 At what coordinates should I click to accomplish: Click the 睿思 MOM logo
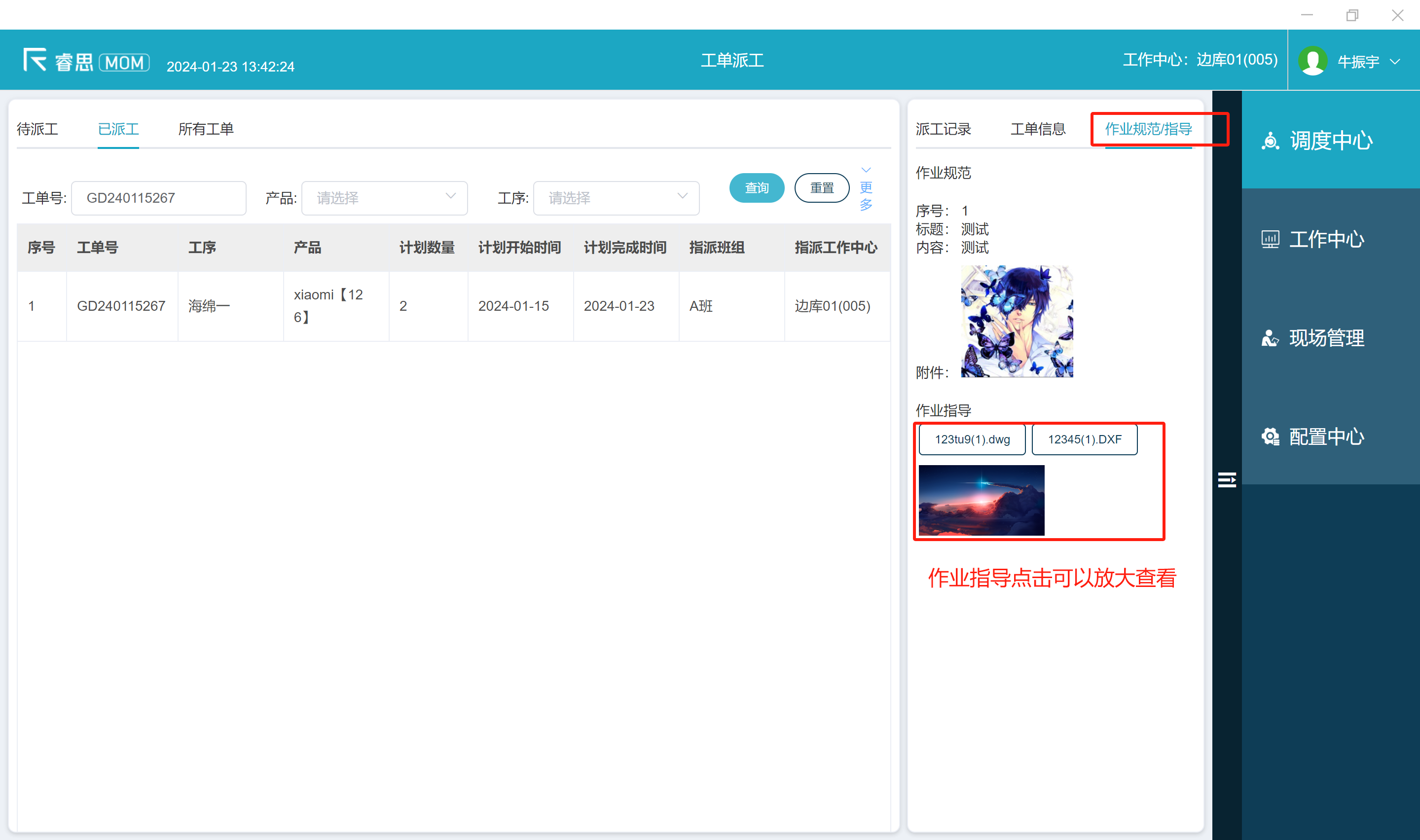point(86,61)
